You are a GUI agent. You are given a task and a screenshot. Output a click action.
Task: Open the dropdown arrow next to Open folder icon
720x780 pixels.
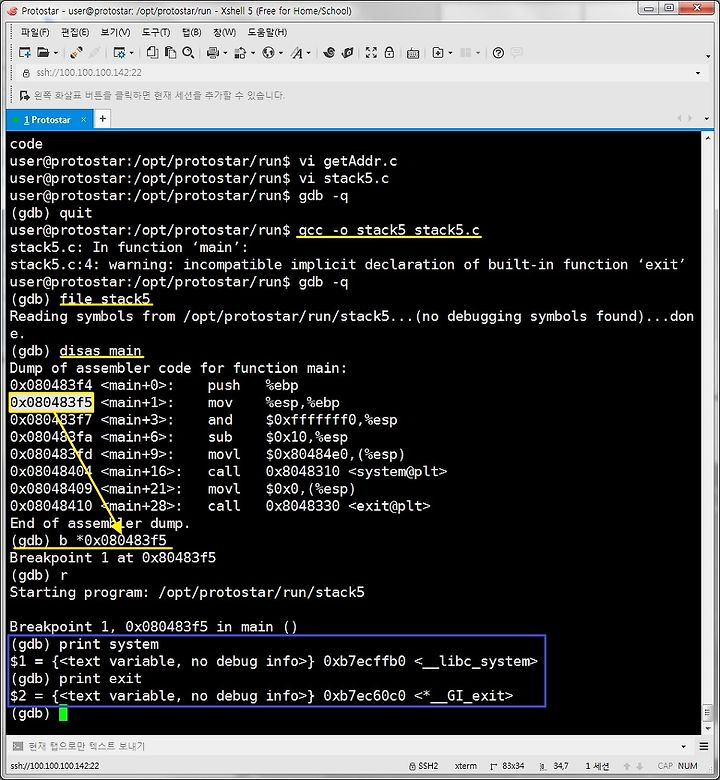55,53
